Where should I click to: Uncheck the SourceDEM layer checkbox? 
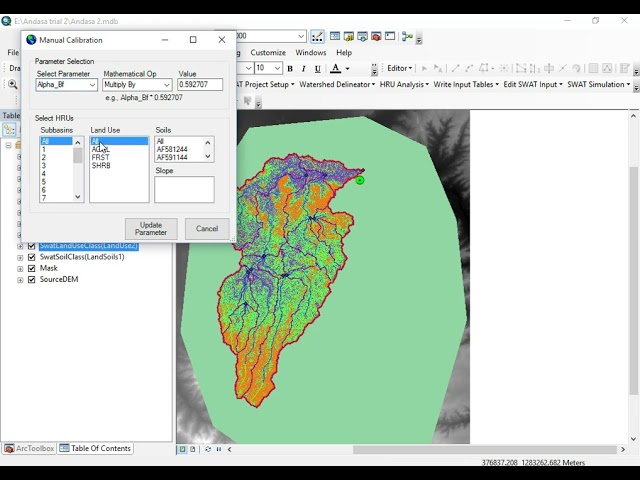(31, 280)
